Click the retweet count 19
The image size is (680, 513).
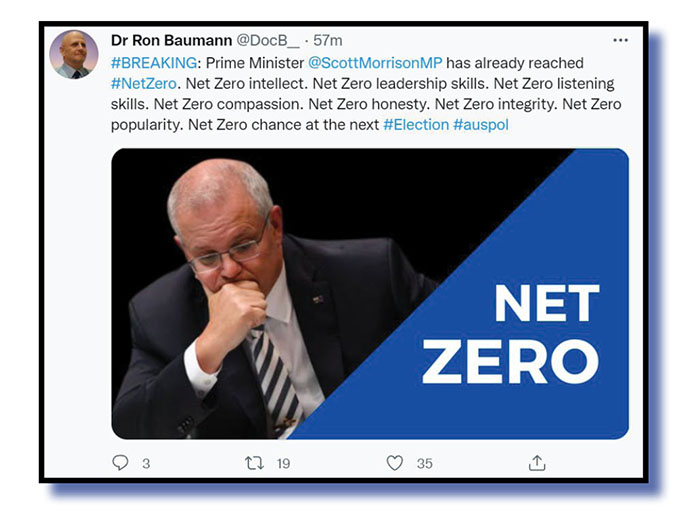(x=283, y=463)
